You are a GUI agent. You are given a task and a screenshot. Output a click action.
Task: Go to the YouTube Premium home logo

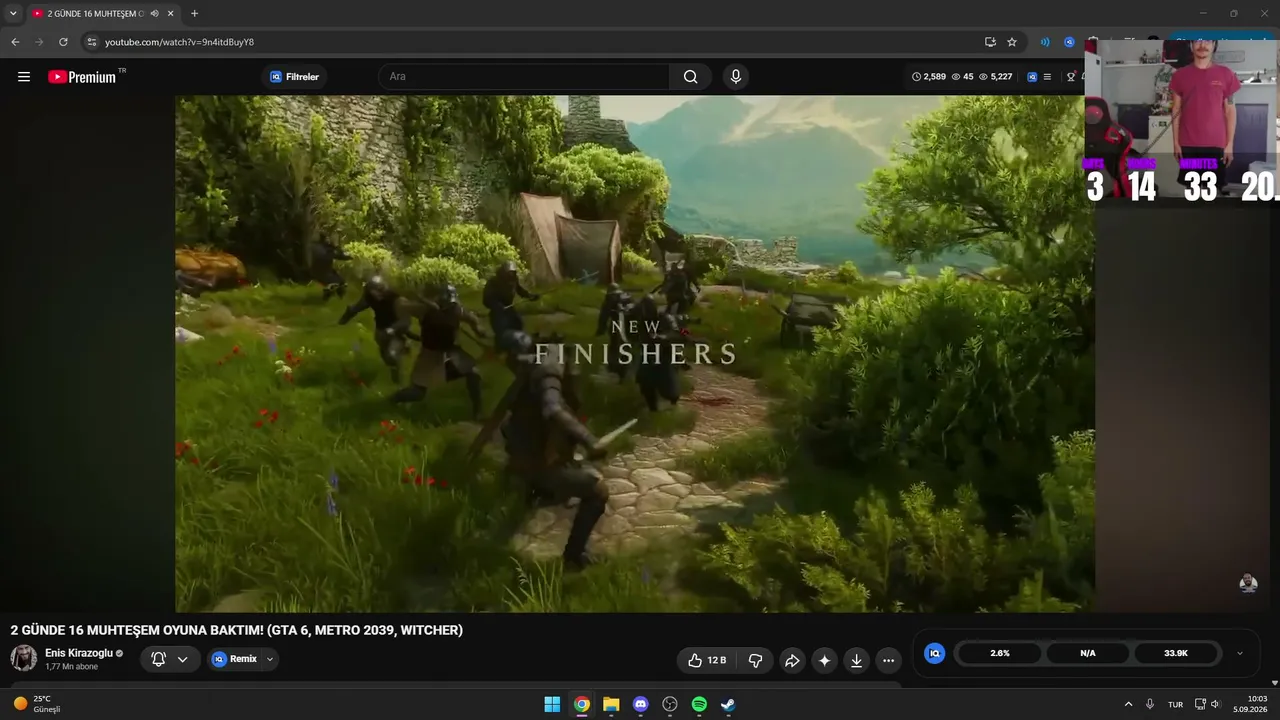pyautogui.click(x=82, y=77)
